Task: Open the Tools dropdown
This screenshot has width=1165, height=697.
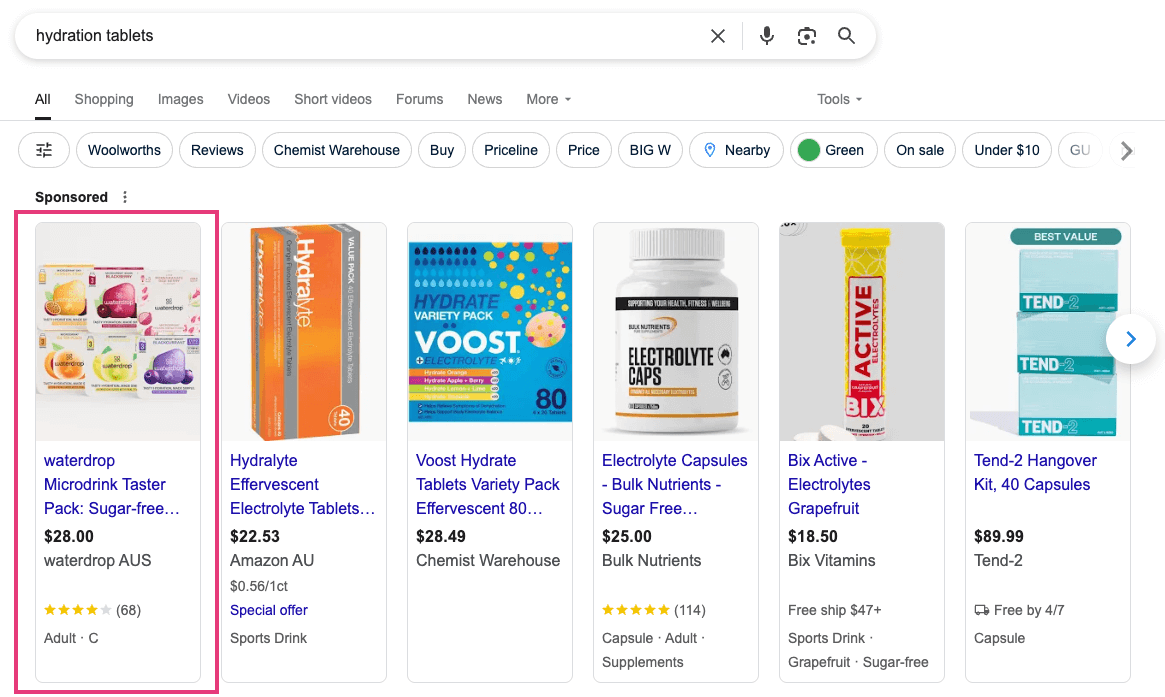Action: pos(839,99)
